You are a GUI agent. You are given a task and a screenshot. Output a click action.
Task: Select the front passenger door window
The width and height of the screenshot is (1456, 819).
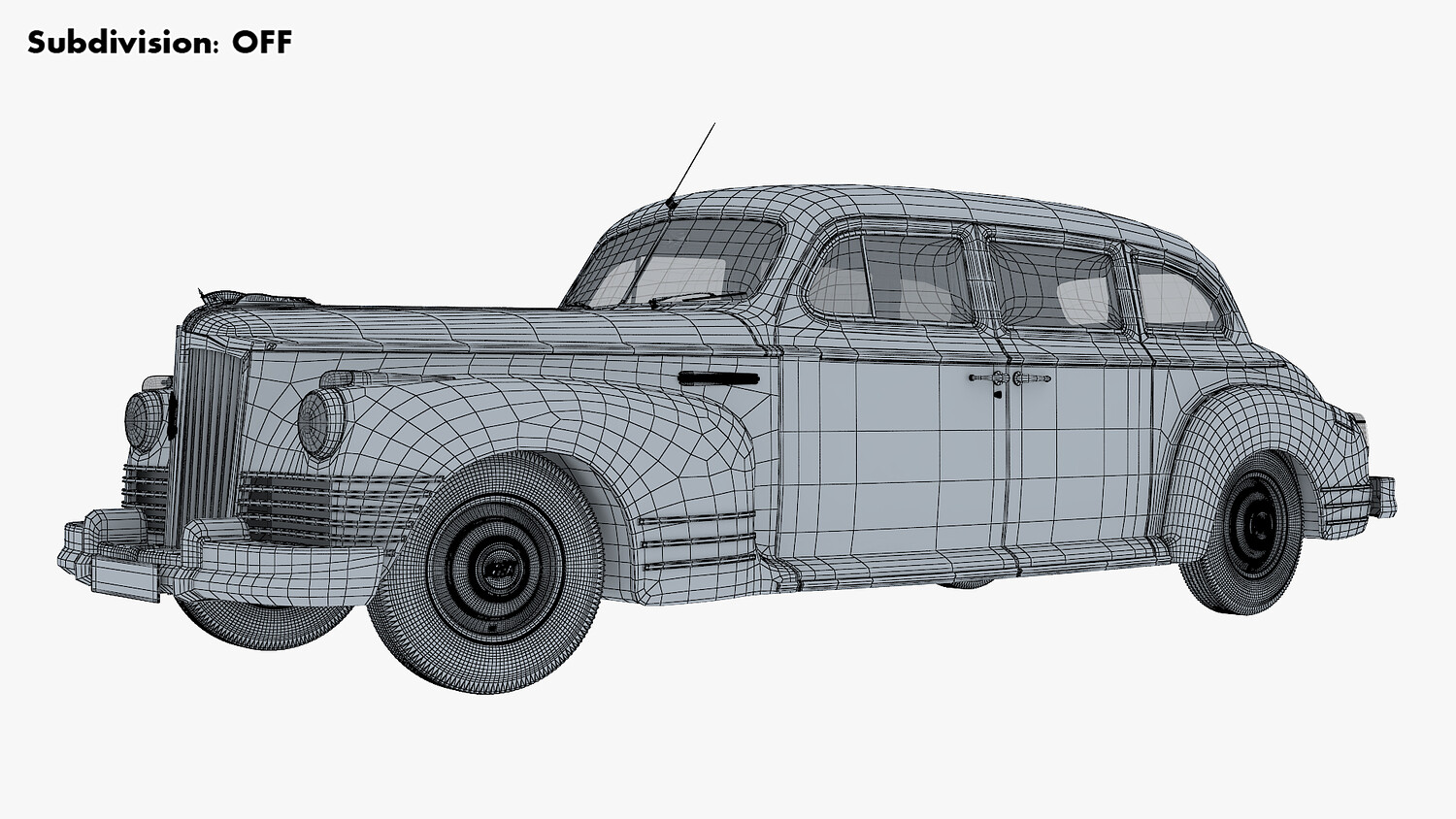click(889, 278)
